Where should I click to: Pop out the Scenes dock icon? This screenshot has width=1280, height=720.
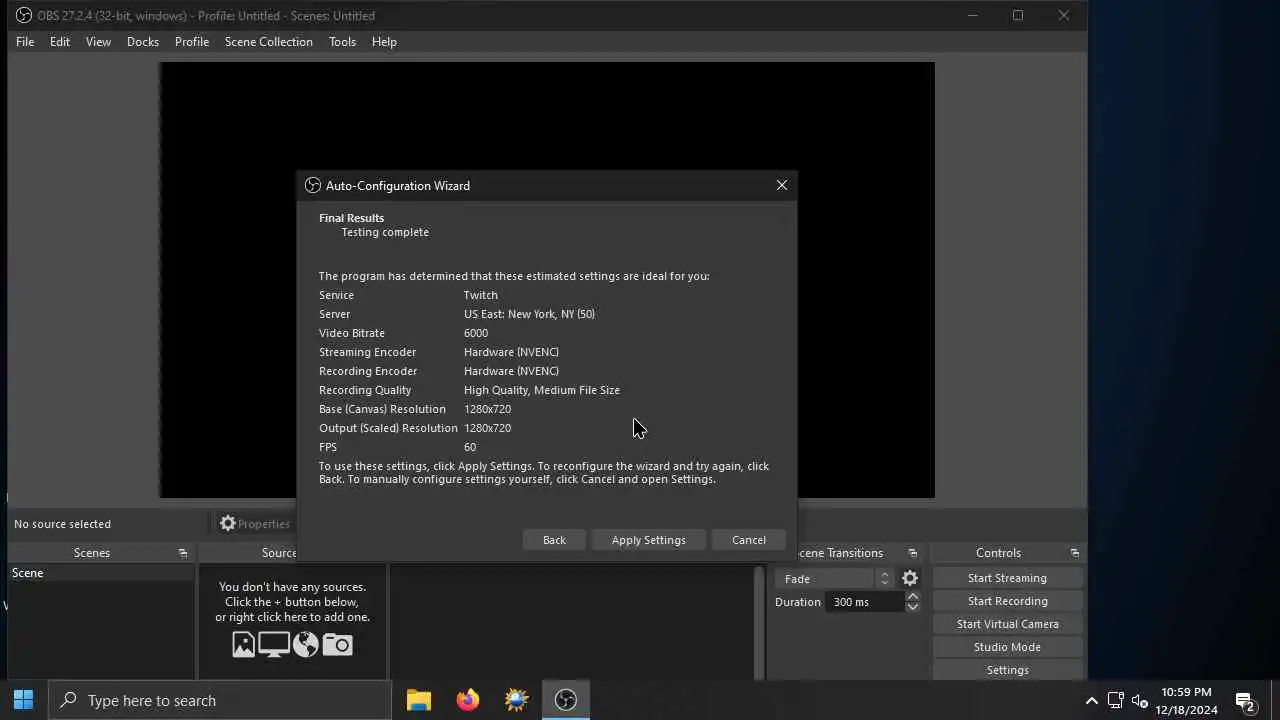pyautogui.click(x=183, y=553)
